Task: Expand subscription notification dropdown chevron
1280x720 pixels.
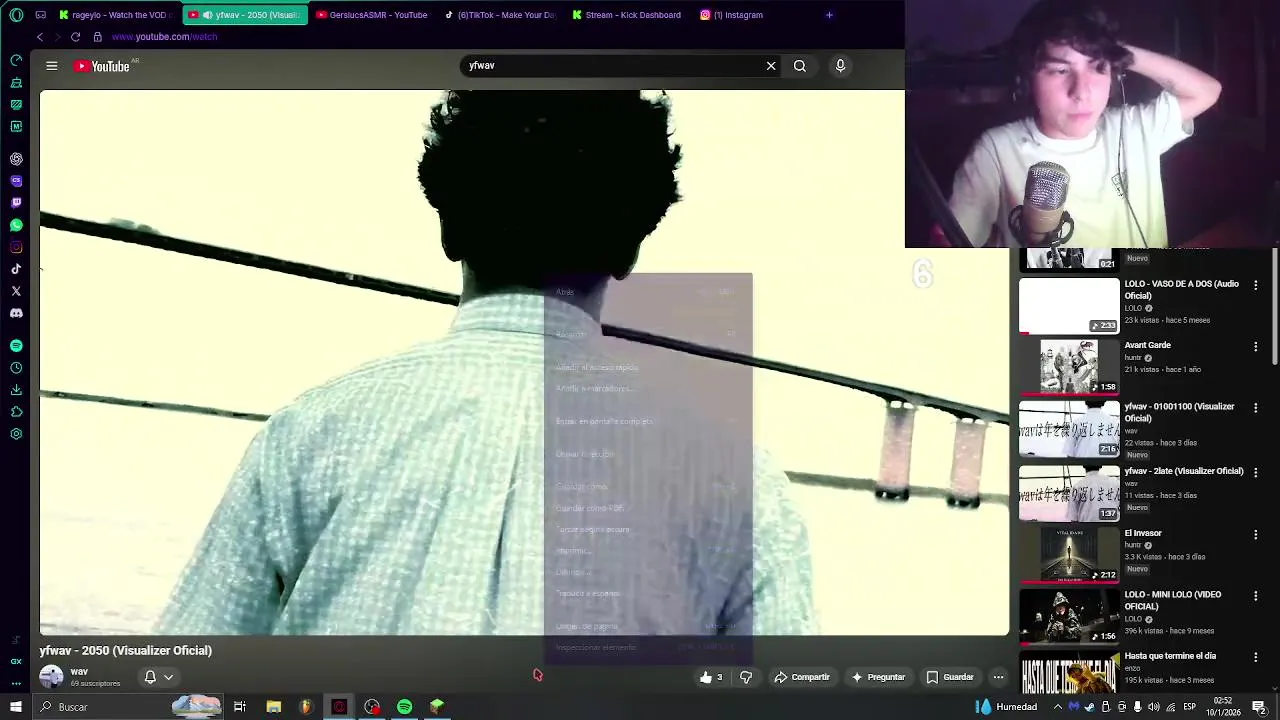Action: [x=168, y=677]
